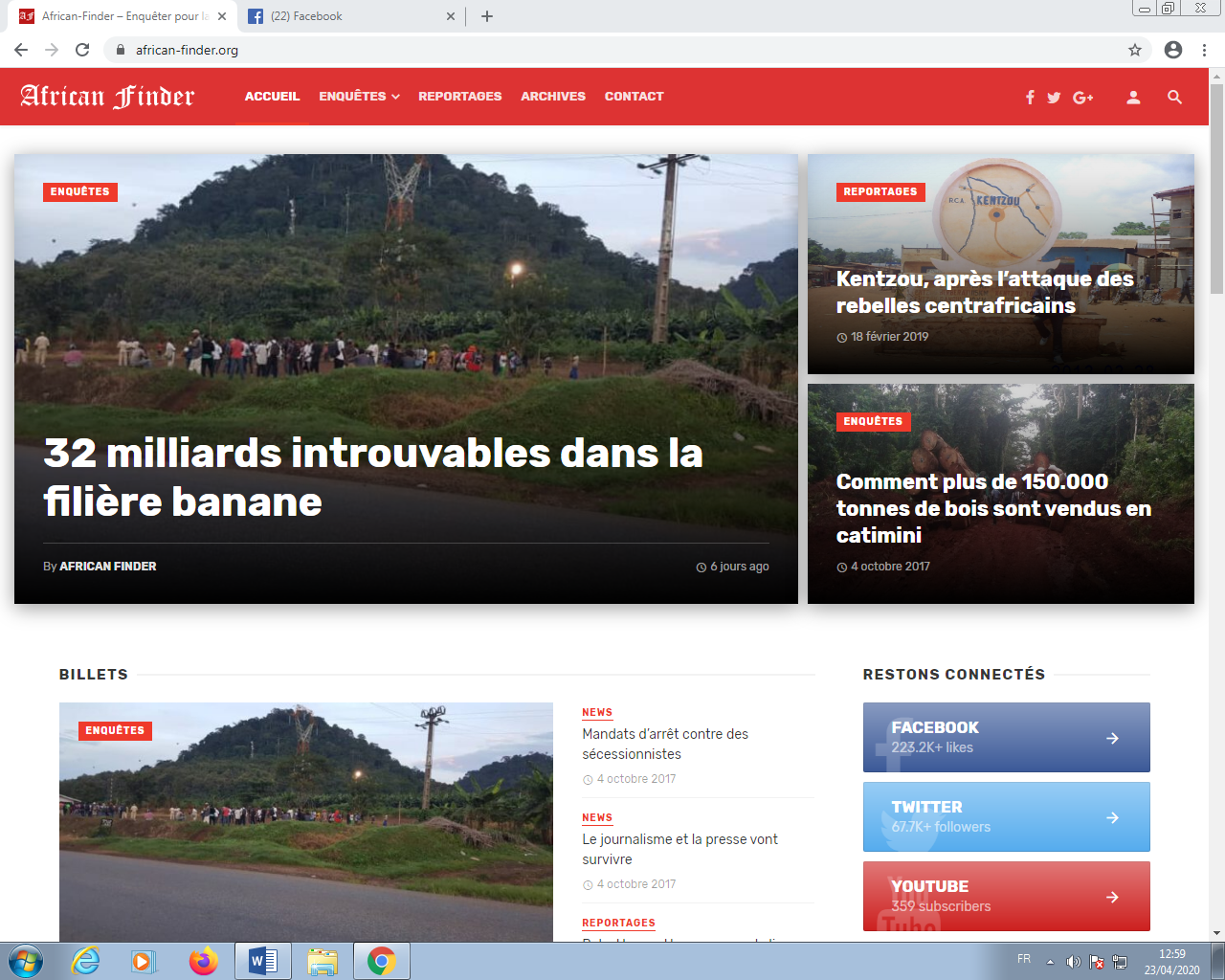Image resolution: width=1225 pixels, height=980 pixels.
Task: Click the Twitter icon in site header
Action: [x=1054, y=97]
